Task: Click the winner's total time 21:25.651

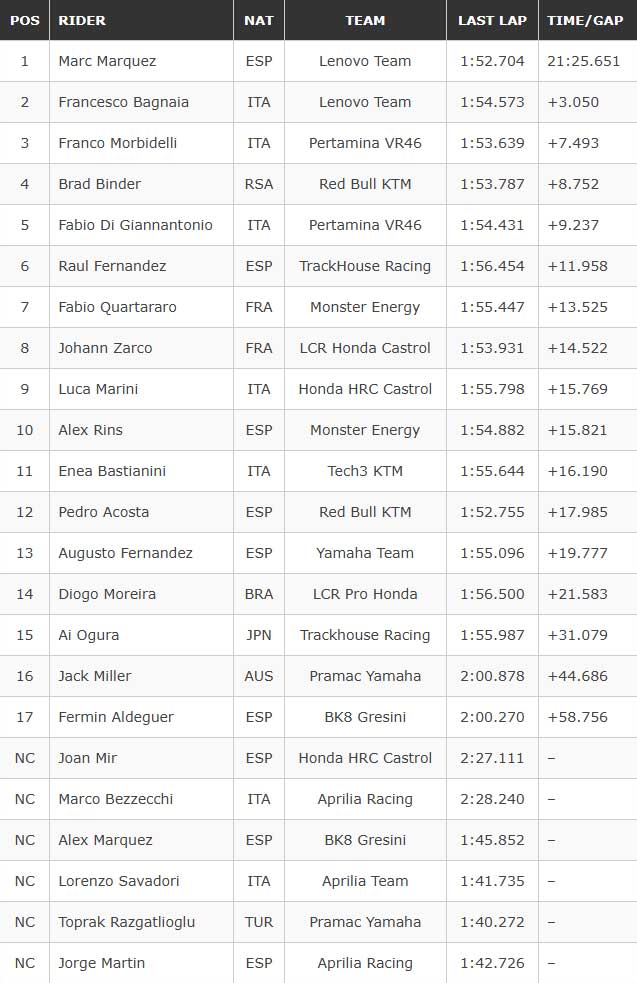Action: [x=584, y=61]
